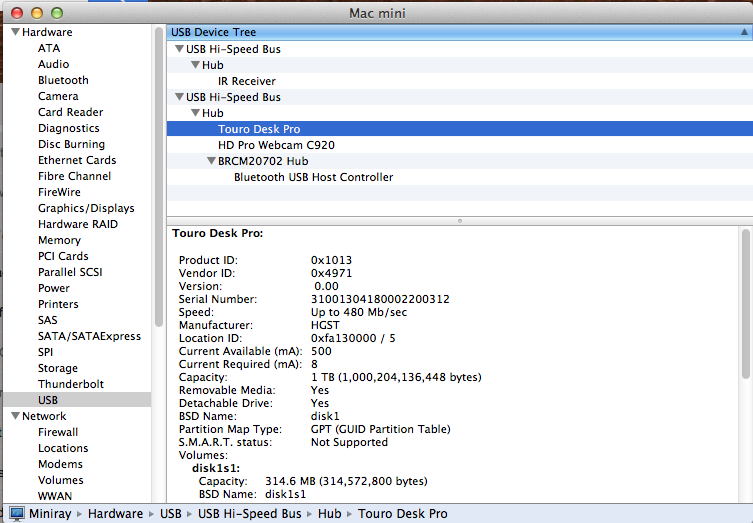Screen dimensions: 753x523
Task: Select SAS in the sidebar
Action: point(48,320)
